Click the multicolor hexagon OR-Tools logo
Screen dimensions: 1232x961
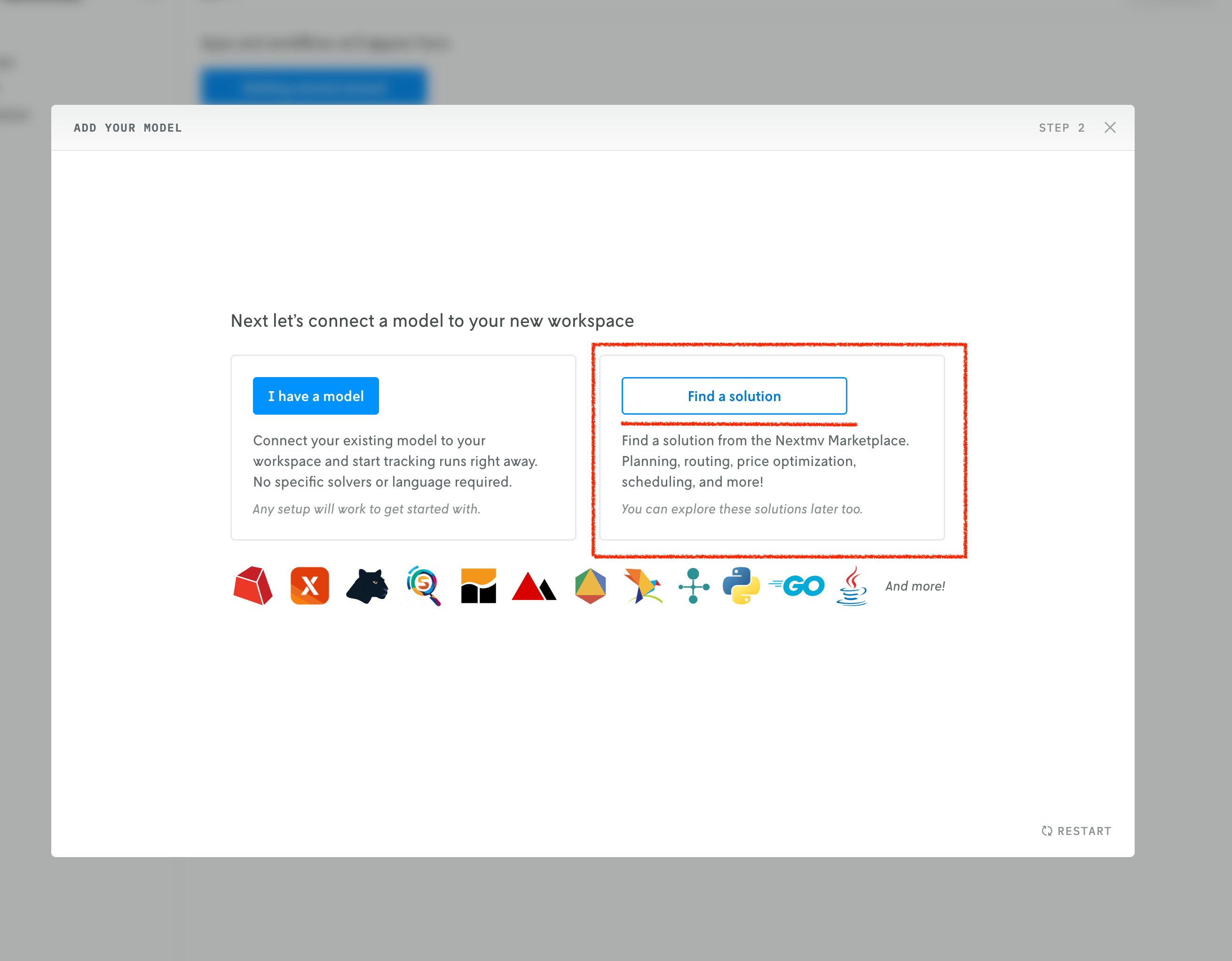pyautogui.click(x=590, y=586)
